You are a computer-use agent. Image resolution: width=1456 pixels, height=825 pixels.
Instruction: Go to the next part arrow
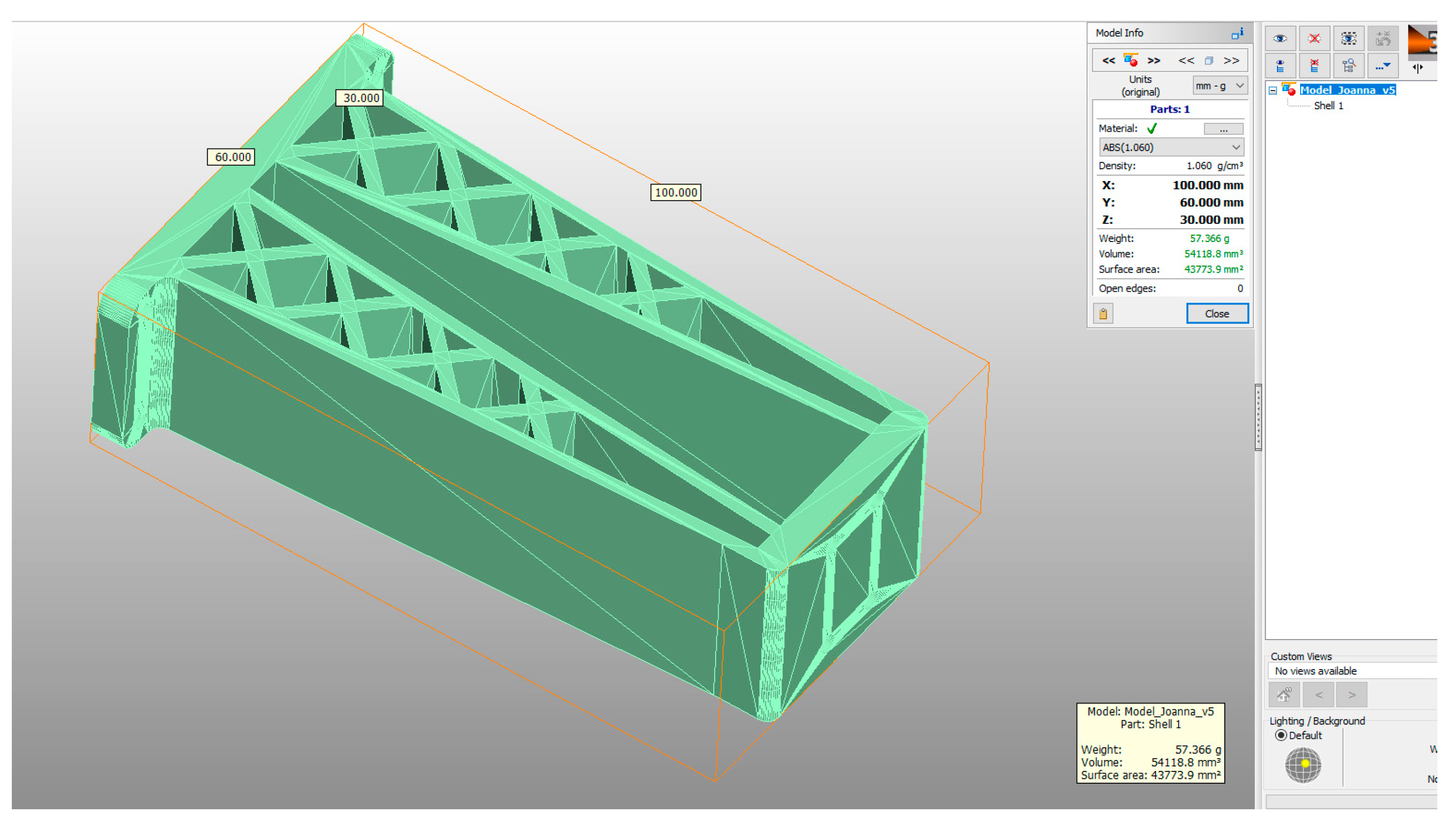pos(1231,61)
